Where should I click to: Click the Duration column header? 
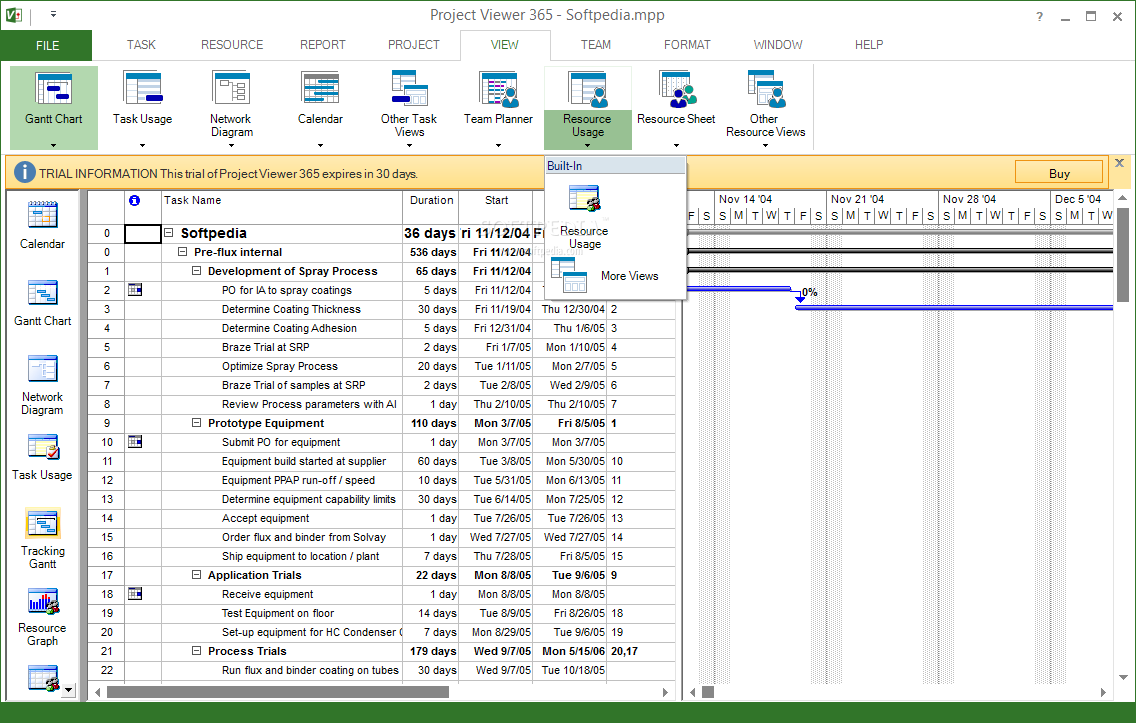pos(431,207)
